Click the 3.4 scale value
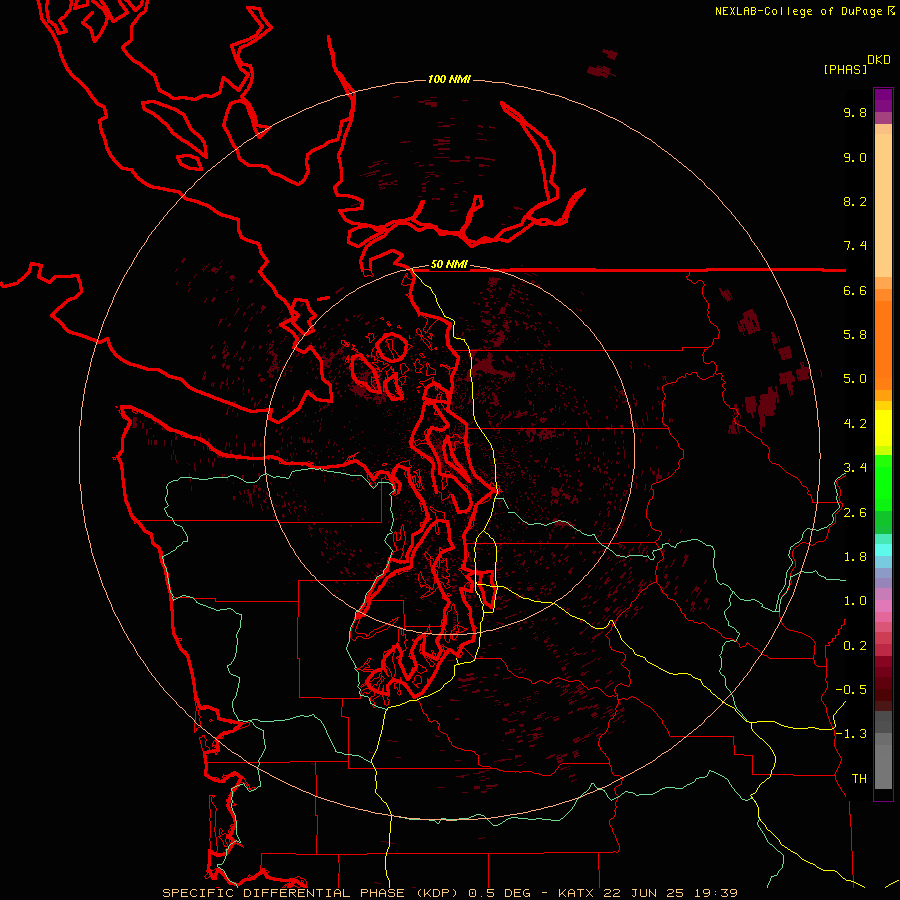 [855, 468]
